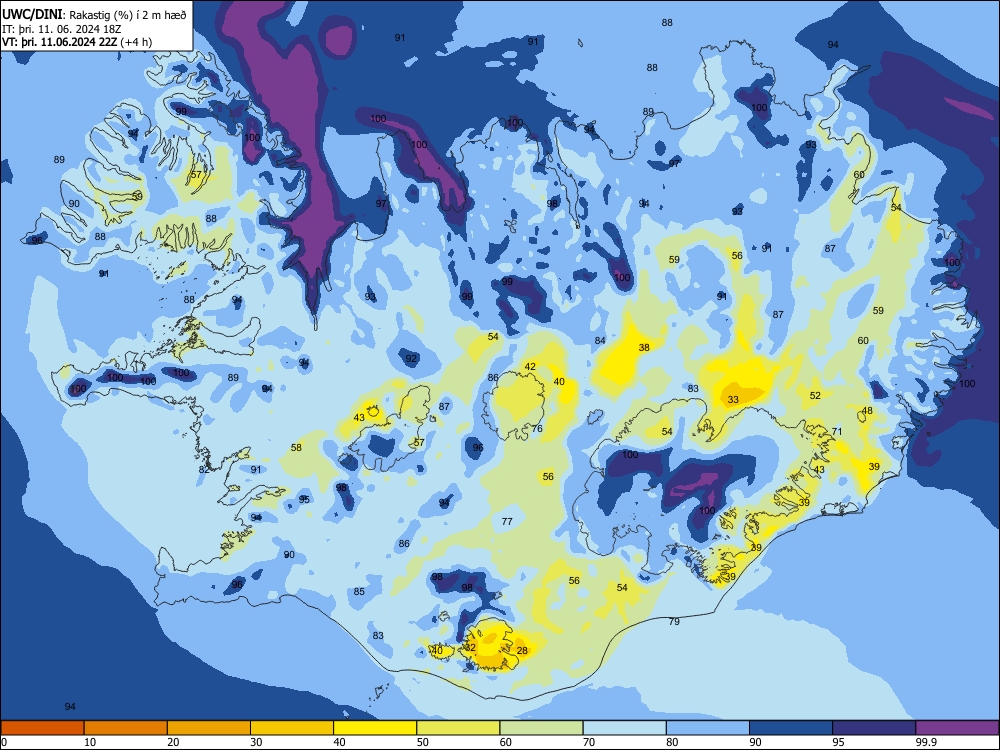Select the '95' humidity value

(304, 499)
